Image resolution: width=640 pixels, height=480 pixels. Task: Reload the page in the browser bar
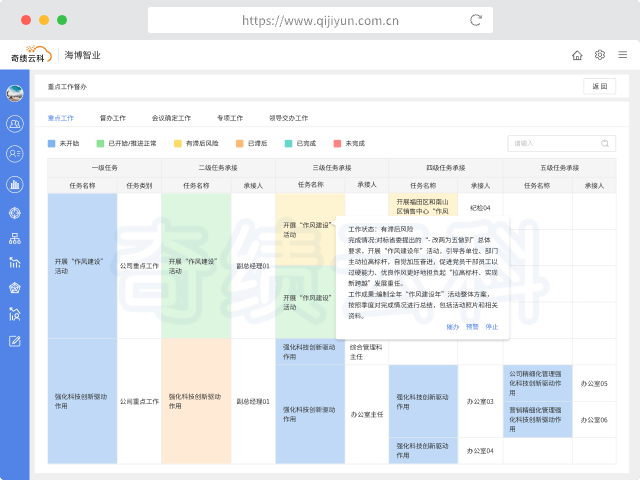[x=476, y=19]
